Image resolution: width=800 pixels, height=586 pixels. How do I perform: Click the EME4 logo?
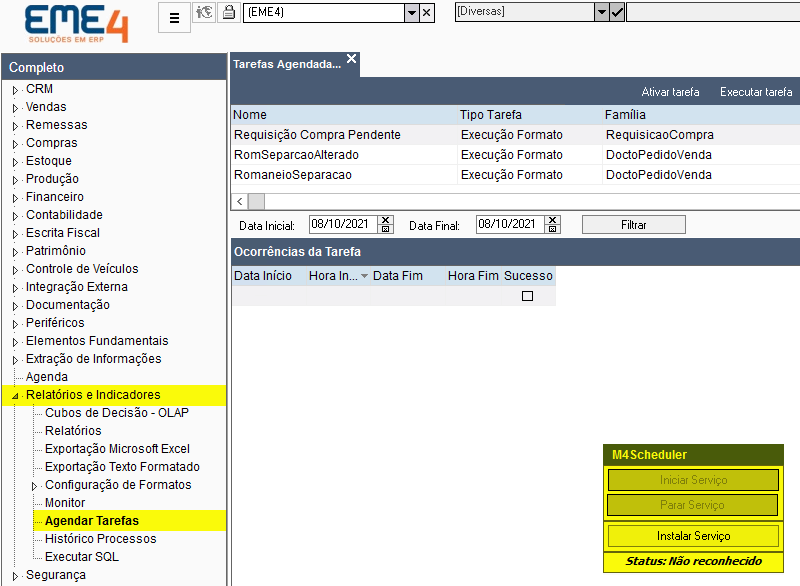pos(77,23)
